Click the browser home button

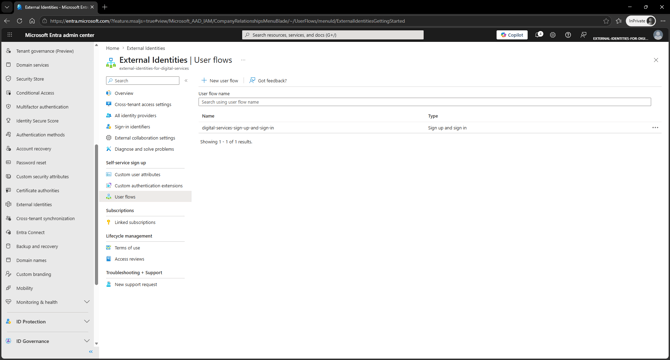tap(32, 21)
